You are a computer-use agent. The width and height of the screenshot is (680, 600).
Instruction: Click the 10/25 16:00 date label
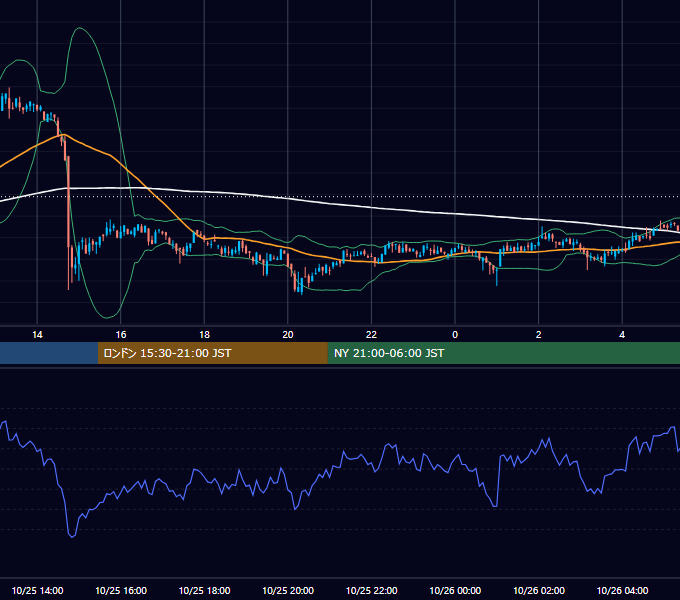pyautogui.click(x=121, y=590)
